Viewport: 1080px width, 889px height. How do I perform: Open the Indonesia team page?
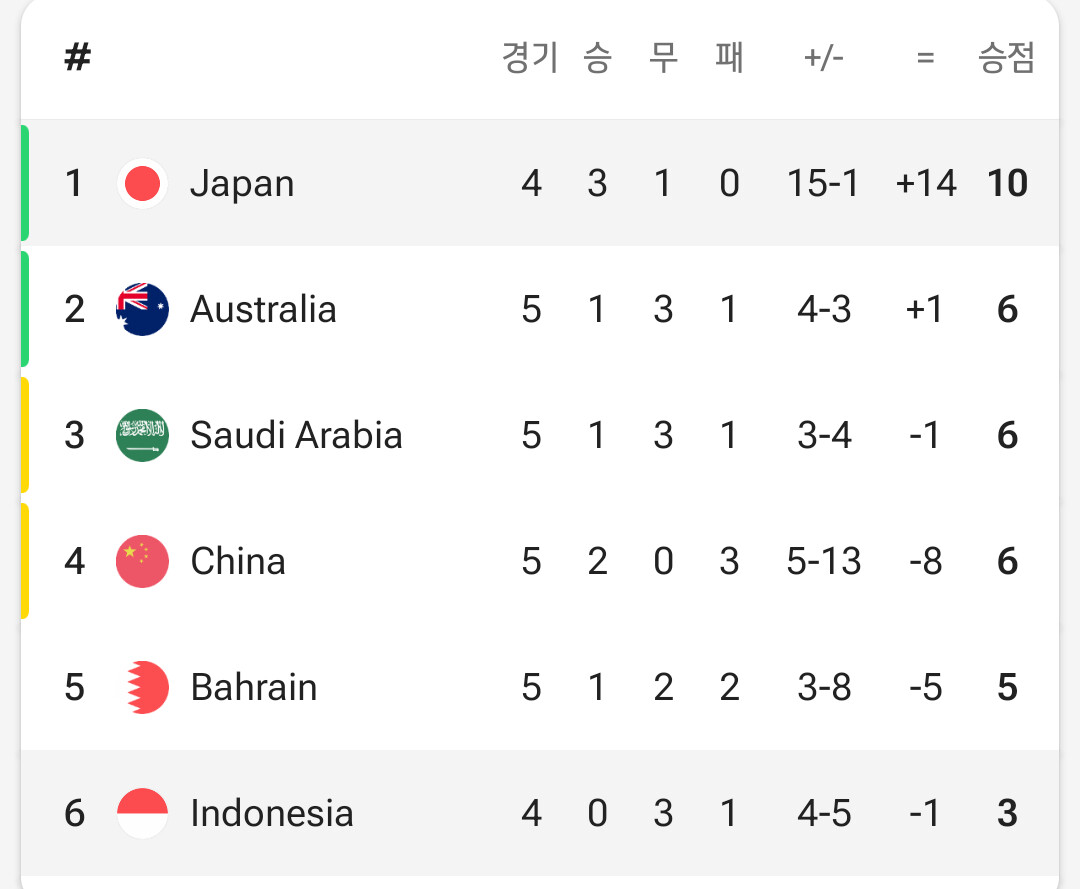point(272,813)
